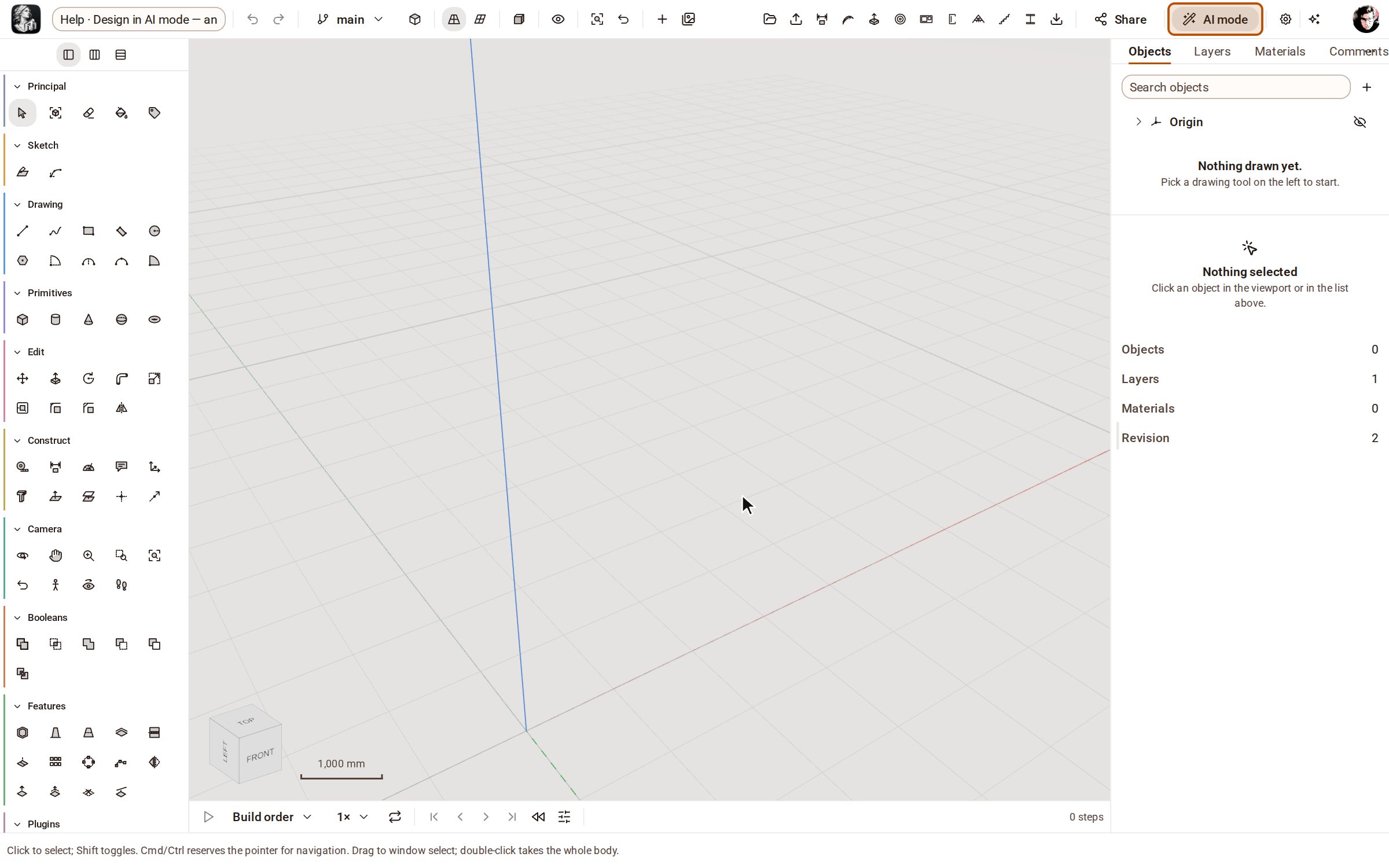This screenshot has height=868, width=1389.
Task: Choose the Circle drawing tool
Action: click(x=155, y=231)
